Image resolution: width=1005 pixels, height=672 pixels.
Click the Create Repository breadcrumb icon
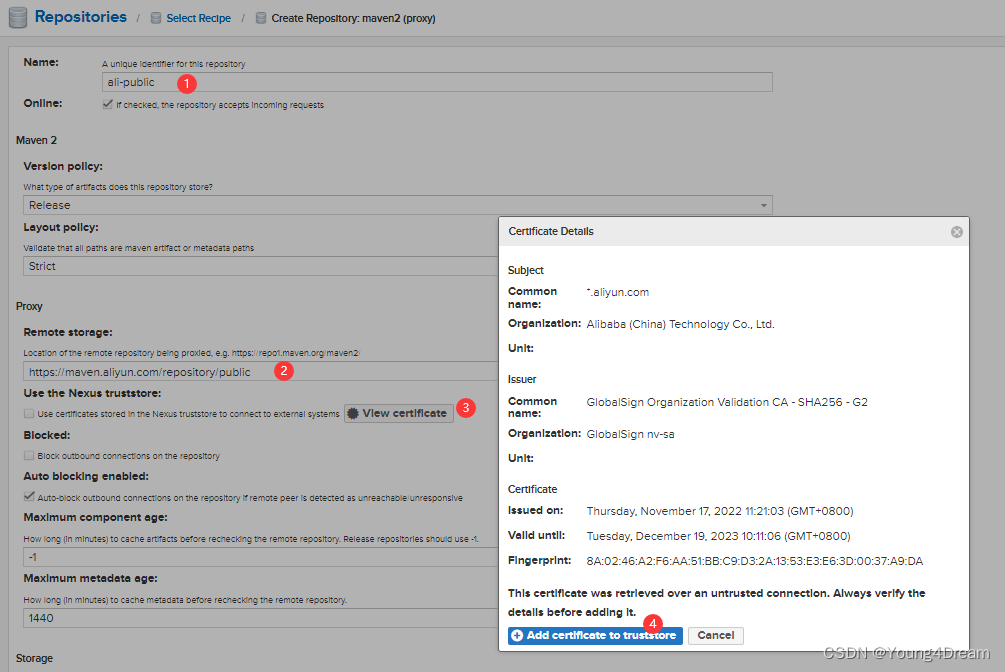261,18
